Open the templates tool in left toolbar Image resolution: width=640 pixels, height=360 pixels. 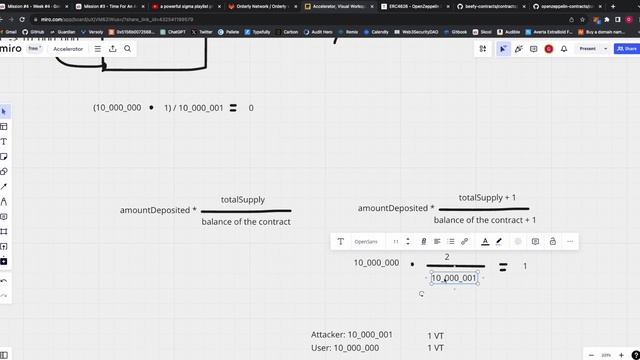click(x=4, y=127)
